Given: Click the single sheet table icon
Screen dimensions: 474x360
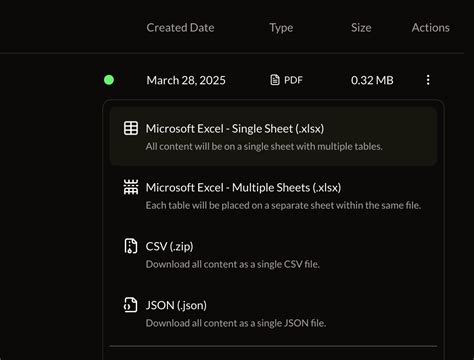Looking at the screenshot, I should pyautogui.click(x=131, y=128).
